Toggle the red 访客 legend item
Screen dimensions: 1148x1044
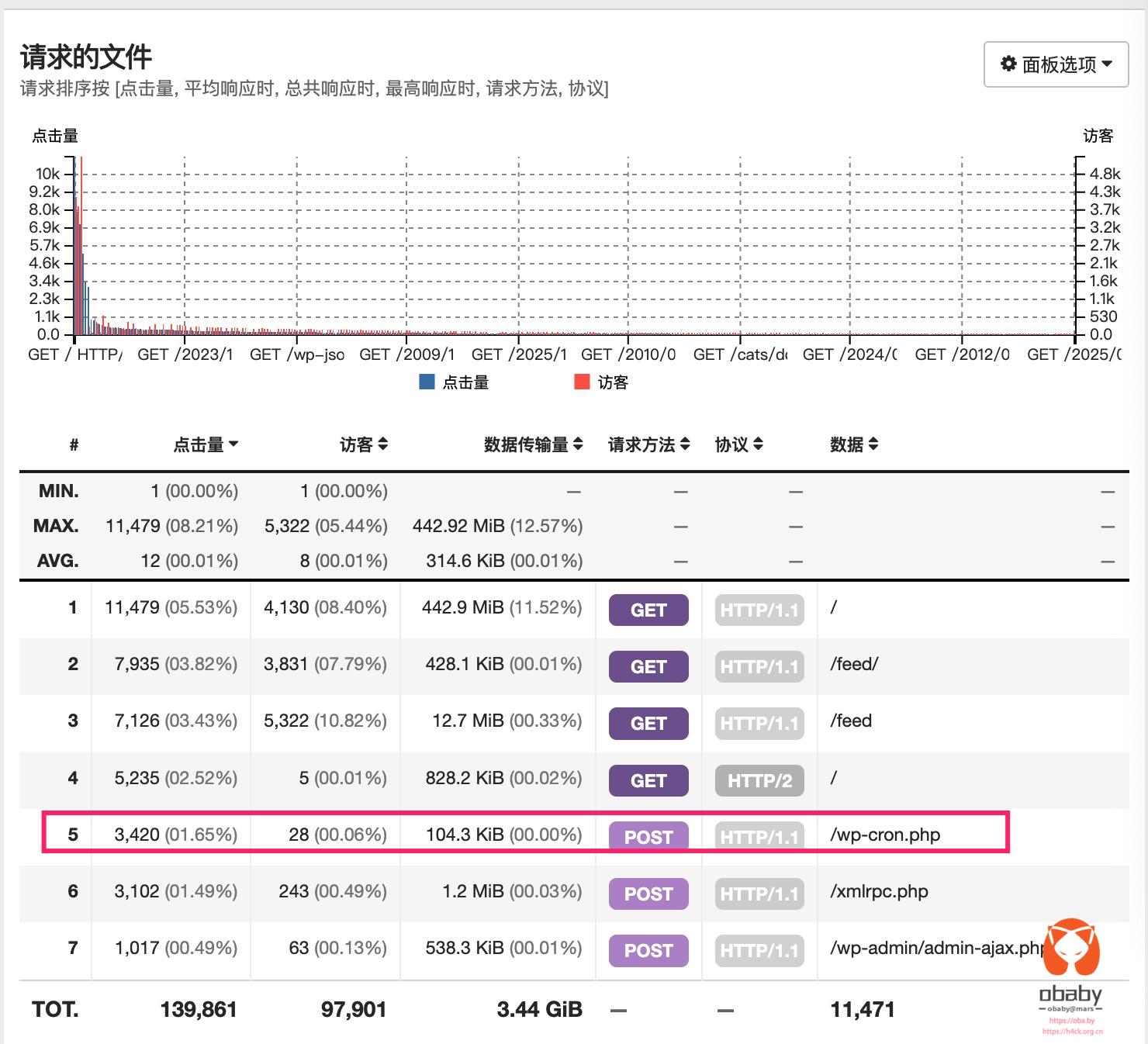tap(601, 382)
